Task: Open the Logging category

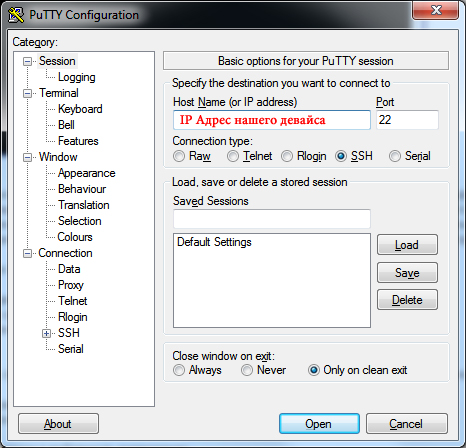Action: pyautogui.click(x=77, y=77)
